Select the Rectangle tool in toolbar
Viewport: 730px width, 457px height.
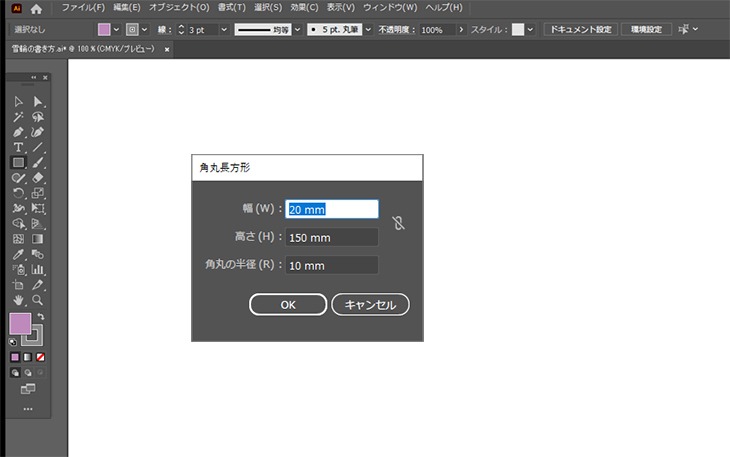click(18, 162)
